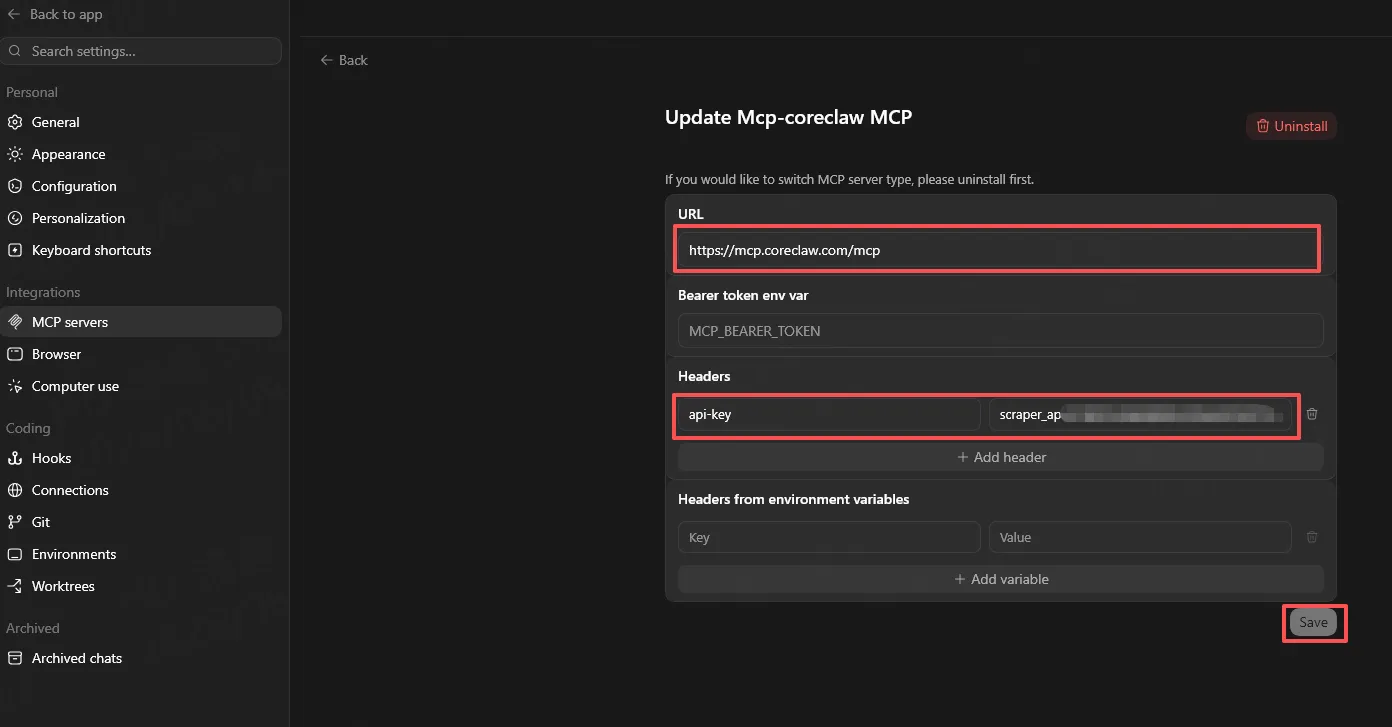
Task: Save the MCP server changes
Action: click(x=1313, y=622)
